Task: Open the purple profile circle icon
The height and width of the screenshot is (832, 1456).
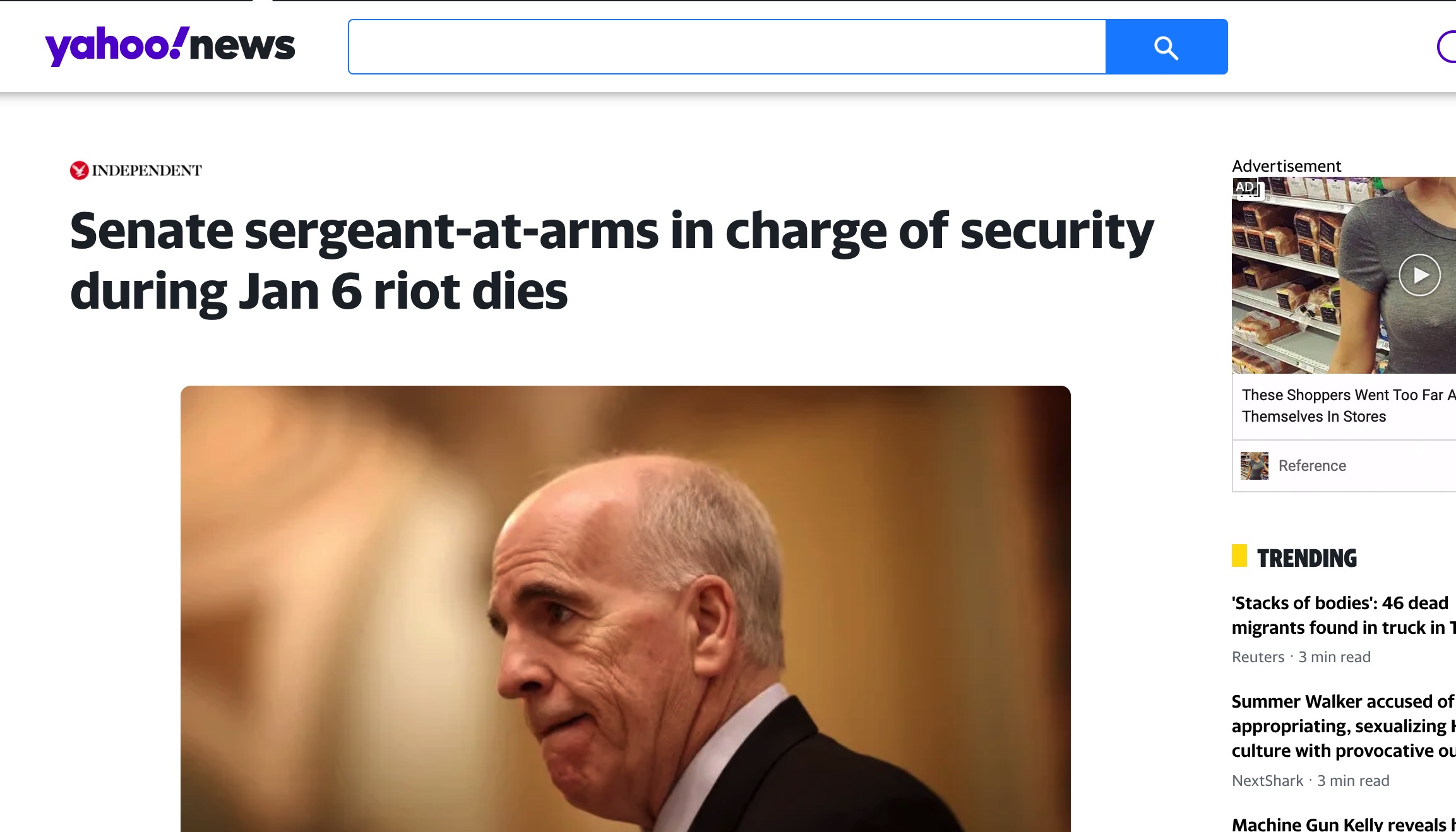Action: [x=1447, y=47]
